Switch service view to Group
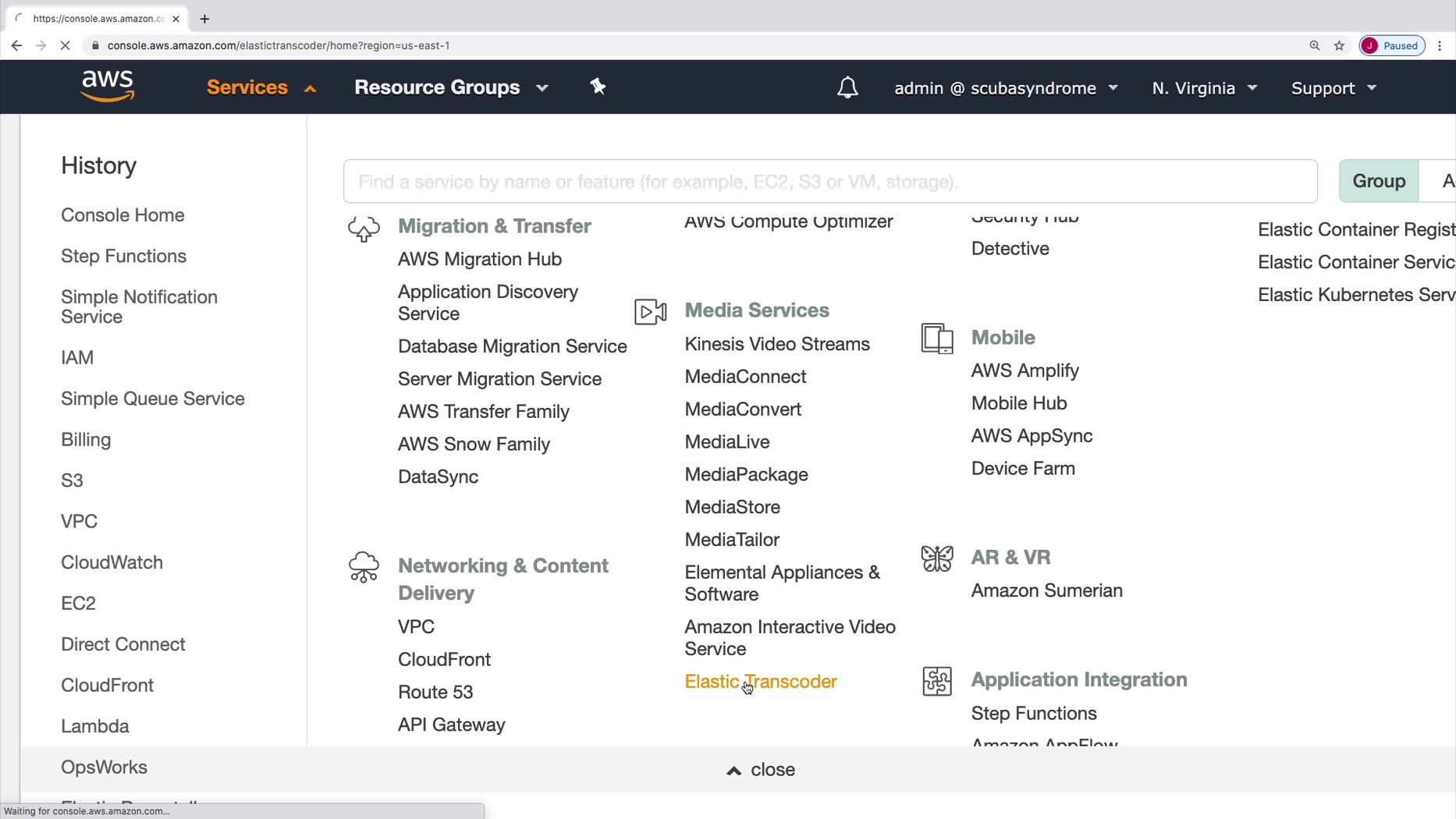The height and width of the screenshot is (819, 1456). tap(1378, 181)
